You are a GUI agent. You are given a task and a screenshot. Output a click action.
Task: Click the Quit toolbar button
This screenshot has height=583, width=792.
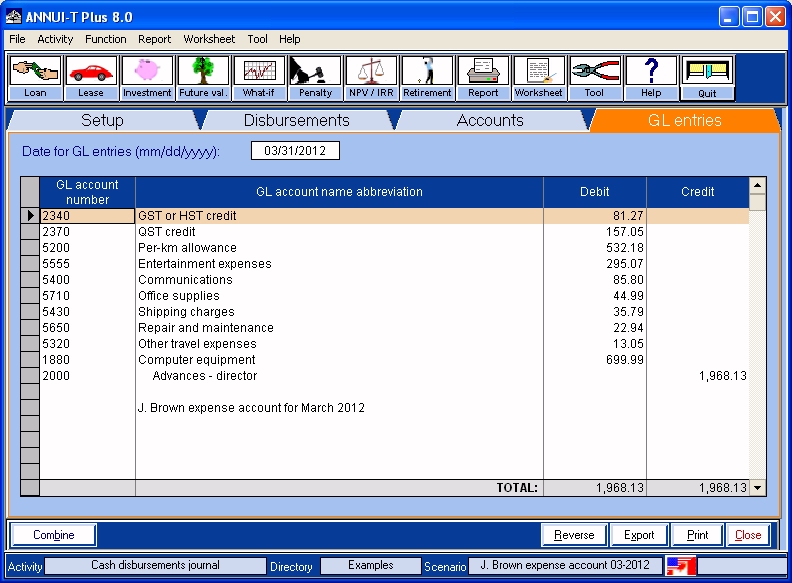click(707, 78)
